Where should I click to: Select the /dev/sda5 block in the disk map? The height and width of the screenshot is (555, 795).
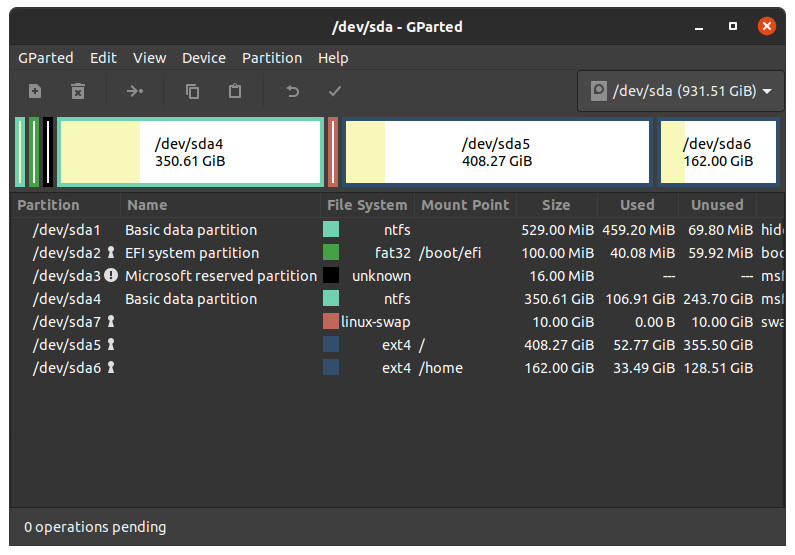[496, 152]
